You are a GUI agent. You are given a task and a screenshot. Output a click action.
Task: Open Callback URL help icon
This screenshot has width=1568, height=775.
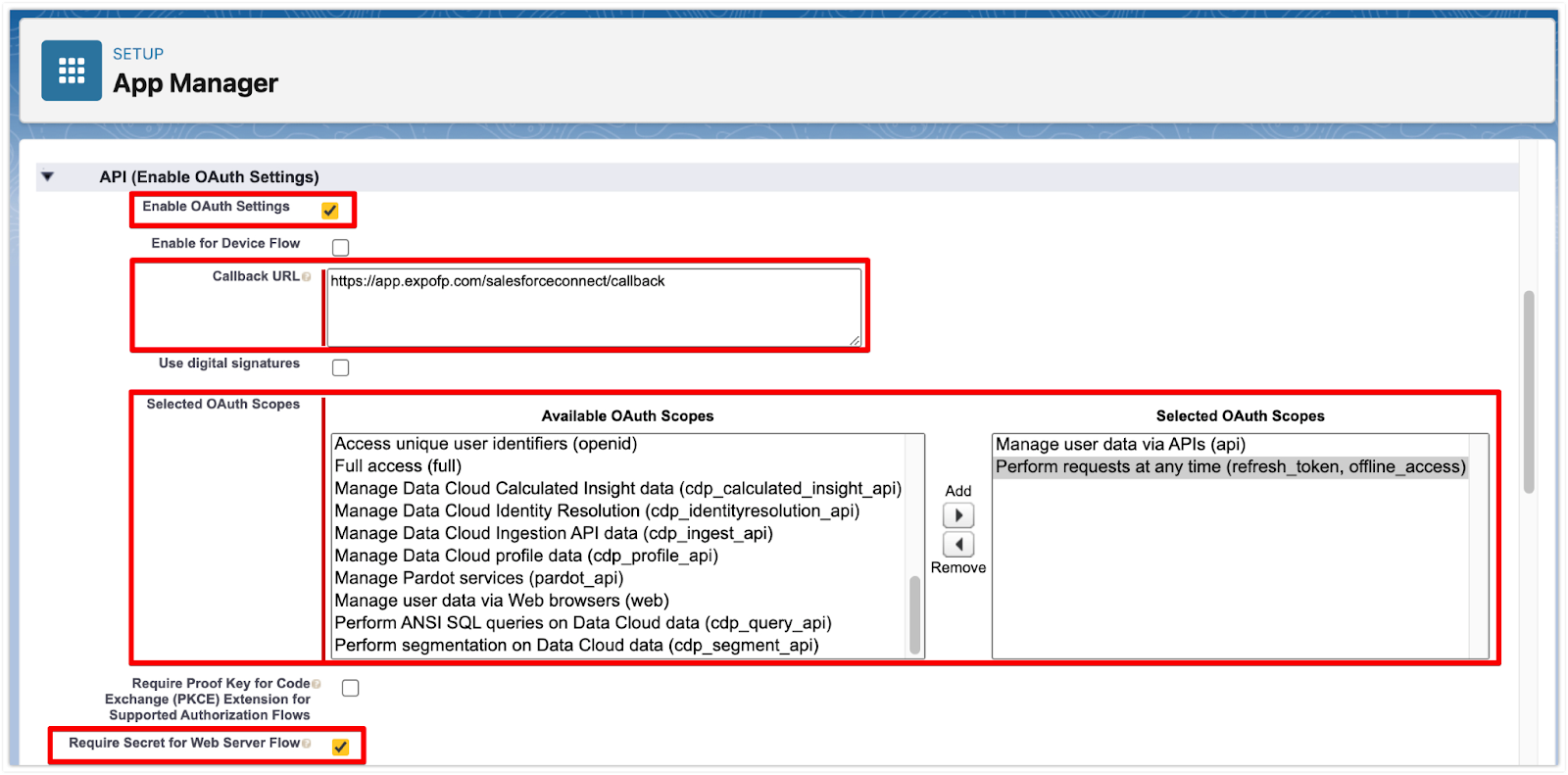tap(307, 277)
